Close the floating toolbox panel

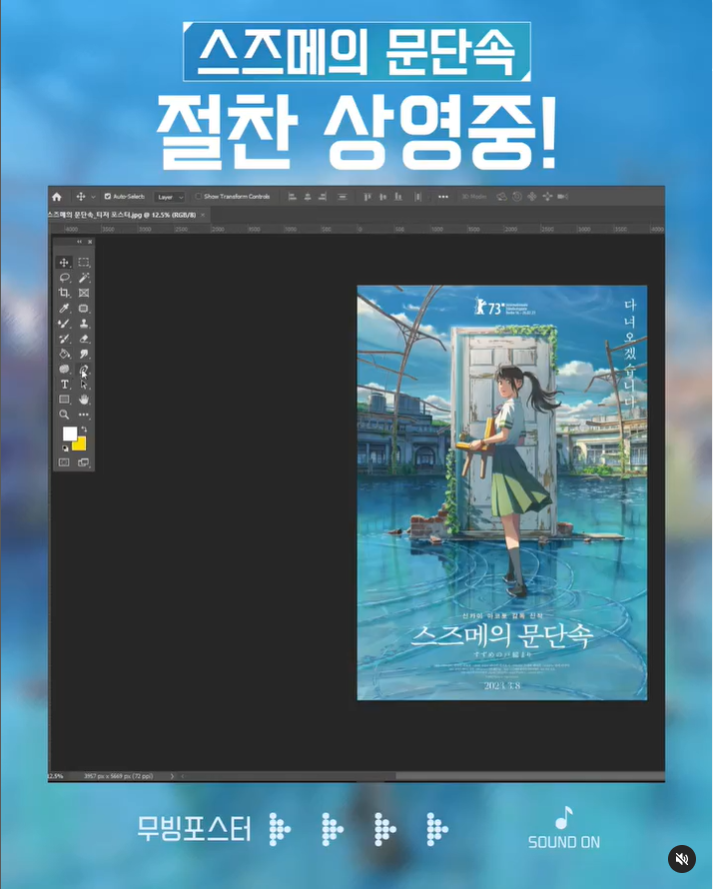point(90,242)
